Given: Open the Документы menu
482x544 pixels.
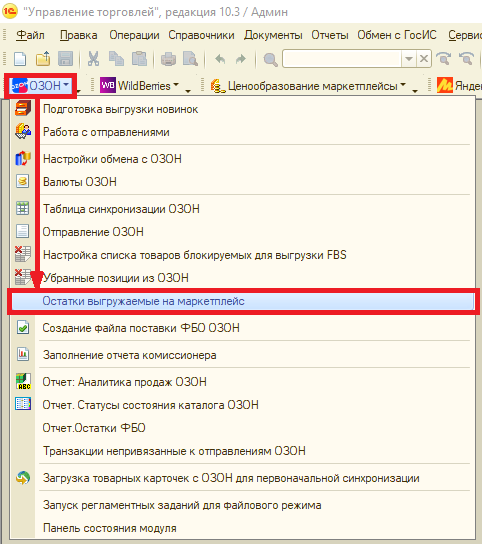Looking at the screenshot, I should pos(273,35).
